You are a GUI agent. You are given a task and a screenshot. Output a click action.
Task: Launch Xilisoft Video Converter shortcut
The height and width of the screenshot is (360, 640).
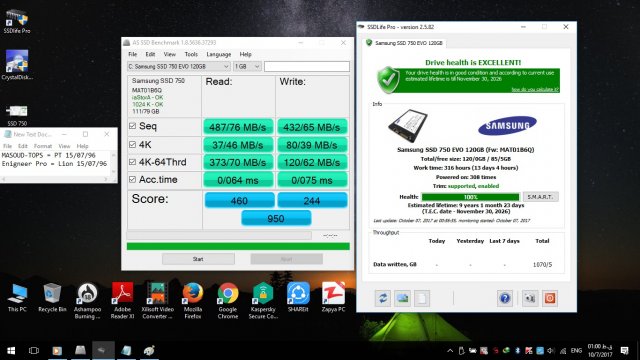pos(158,301)
